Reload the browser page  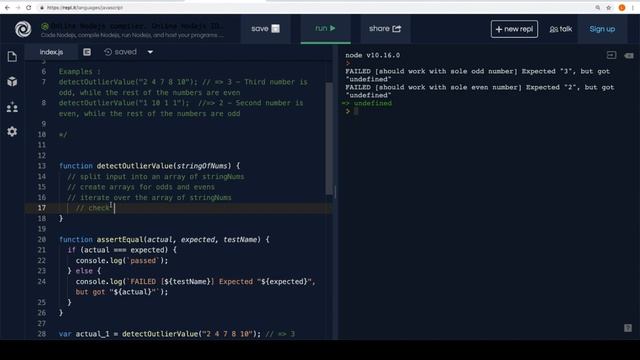29,7
